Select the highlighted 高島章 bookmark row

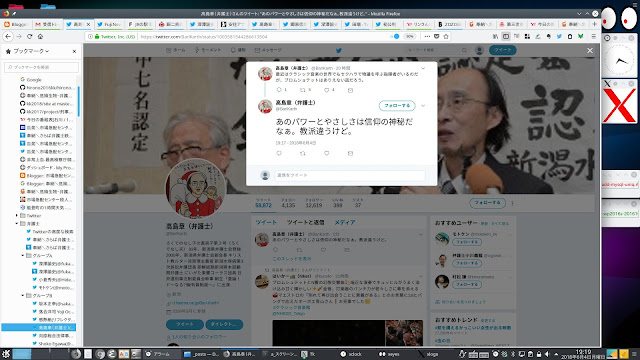coord(39,327)
